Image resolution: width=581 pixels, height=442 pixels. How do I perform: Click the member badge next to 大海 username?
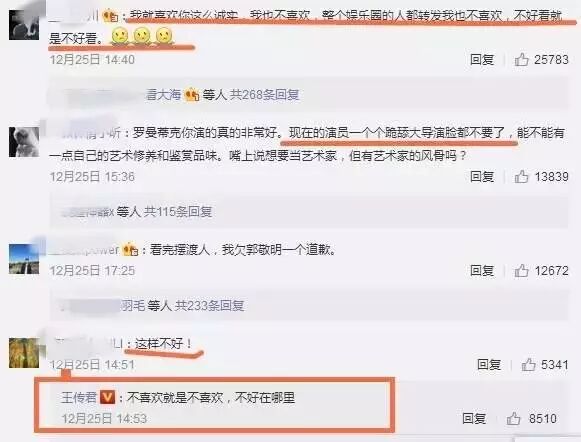192,95
